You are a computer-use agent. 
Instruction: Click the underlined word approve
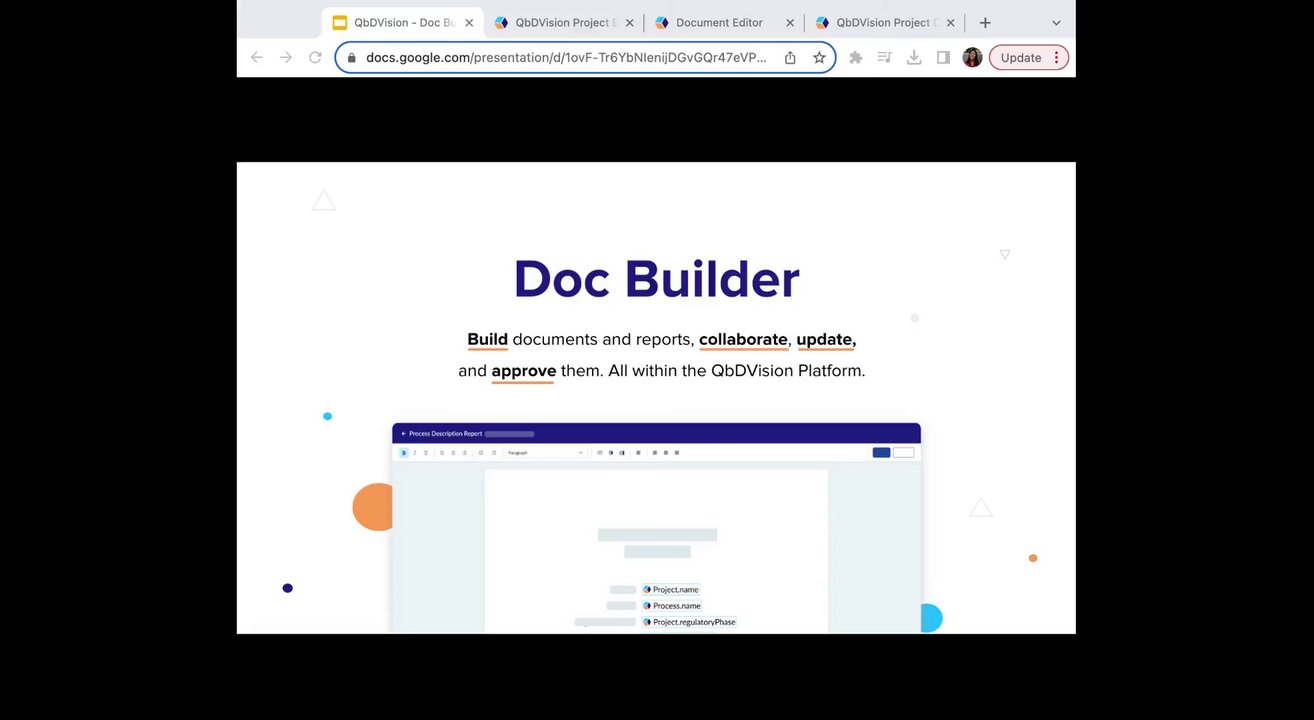523,371
